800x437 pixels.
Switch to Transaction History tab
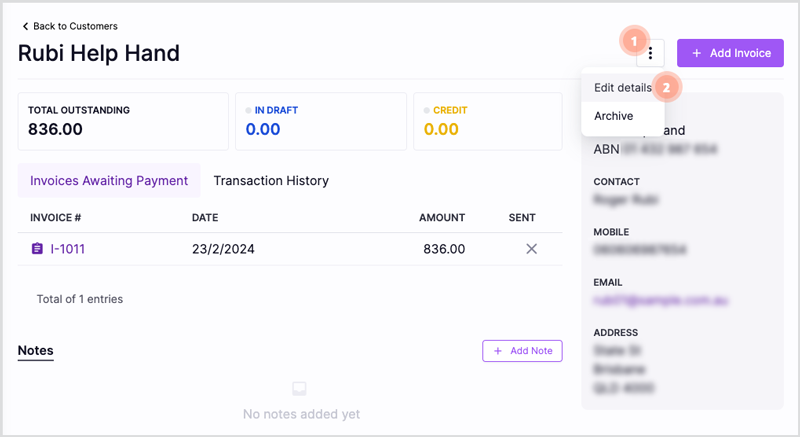click(x=271, y=181)
